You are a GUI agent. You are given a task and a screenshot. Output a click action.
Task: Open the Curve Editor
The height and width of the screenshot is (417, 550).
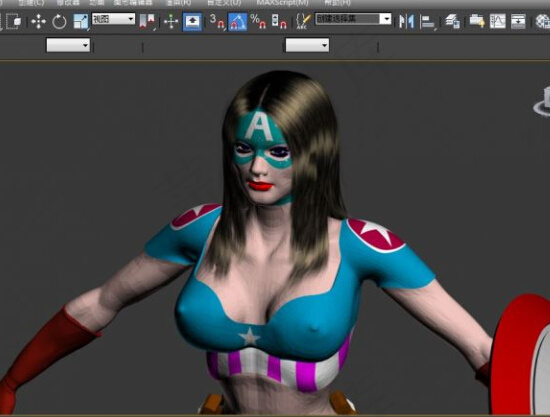point(498,21)
